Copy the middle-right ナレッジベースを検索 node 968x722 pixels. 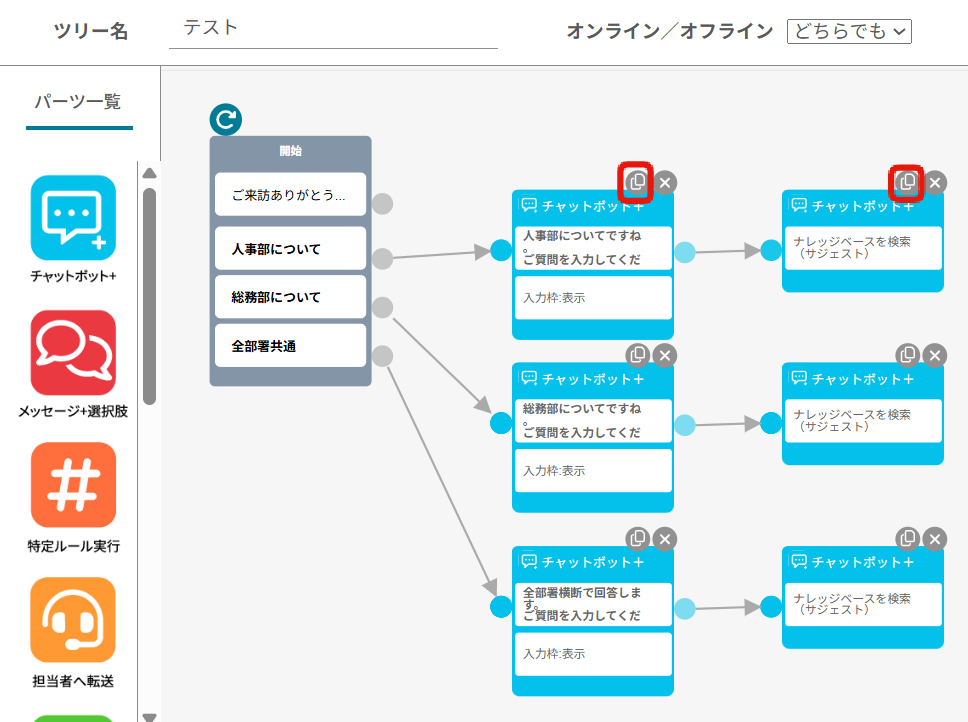tap(908, 355)
